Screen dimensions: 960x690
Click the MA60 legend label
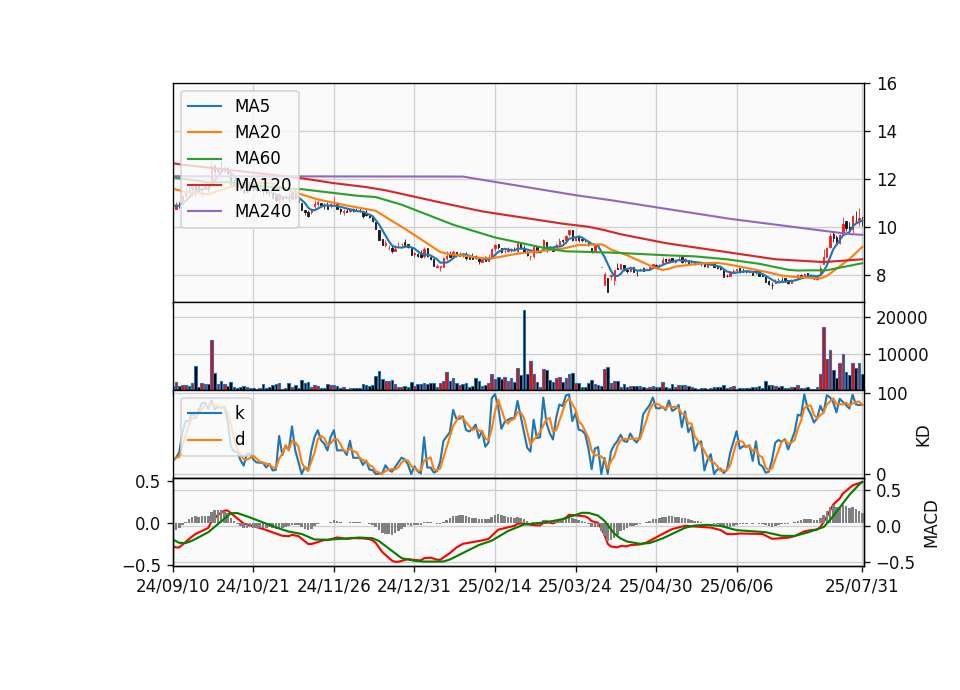point(257,158)
